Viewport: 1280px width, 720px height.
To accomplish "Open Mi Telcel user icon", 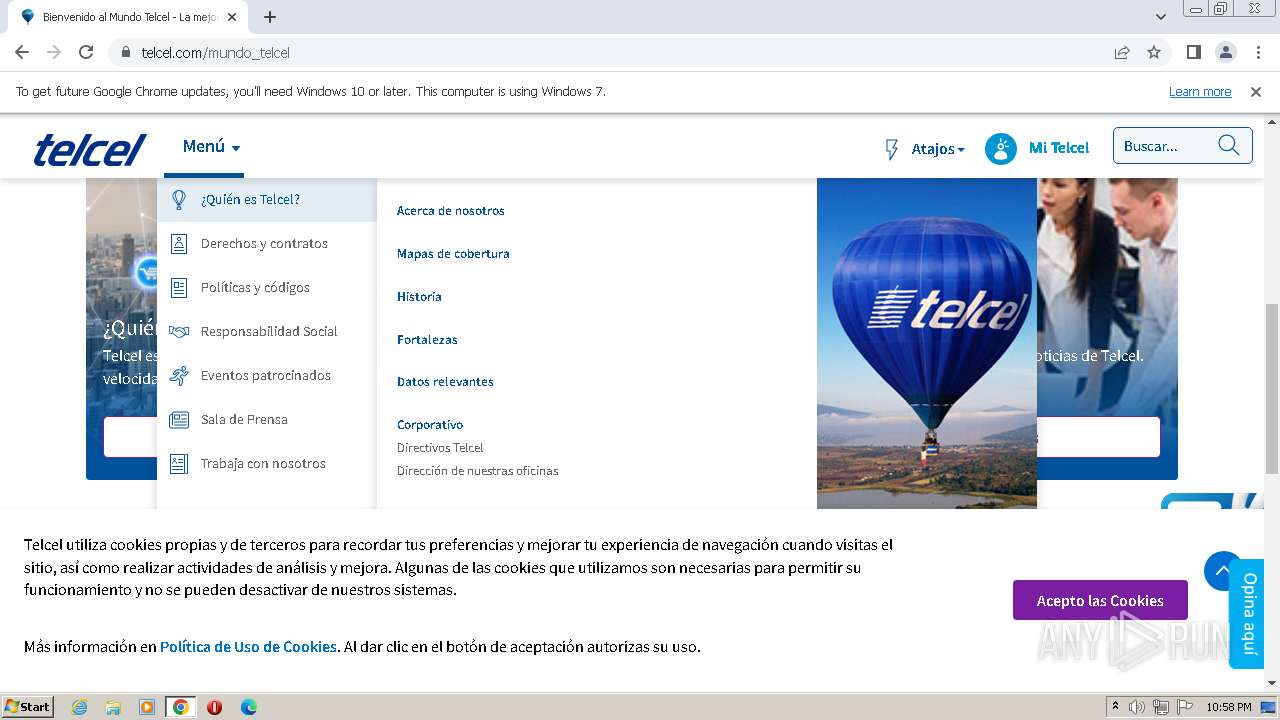I will 1000,148.
